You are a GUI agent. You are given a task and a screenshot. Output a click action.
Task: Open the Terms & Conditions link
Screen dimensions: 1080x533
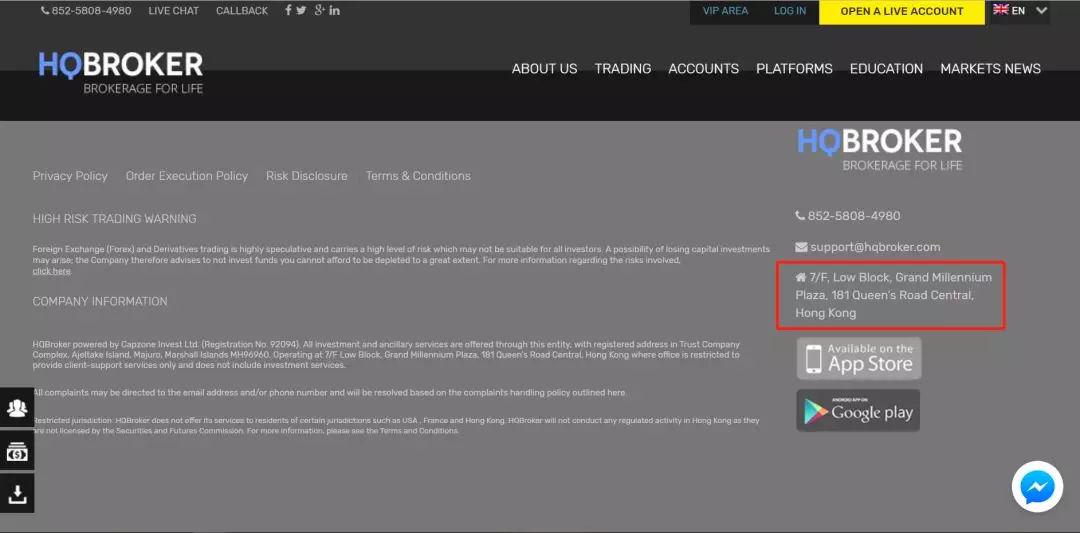[418, 176]
